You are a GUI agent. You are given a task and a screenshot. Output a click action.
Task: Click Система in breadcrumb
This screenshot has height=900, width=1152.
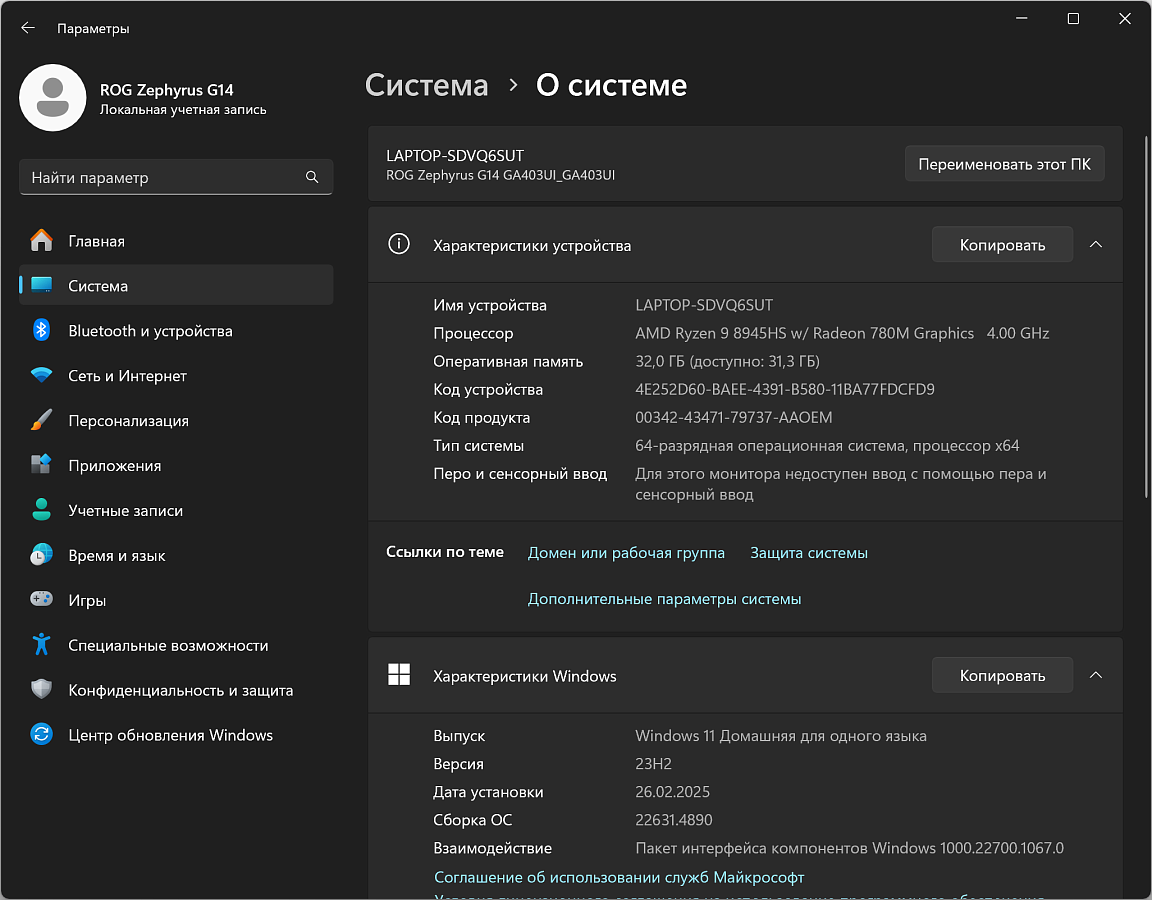426,85
